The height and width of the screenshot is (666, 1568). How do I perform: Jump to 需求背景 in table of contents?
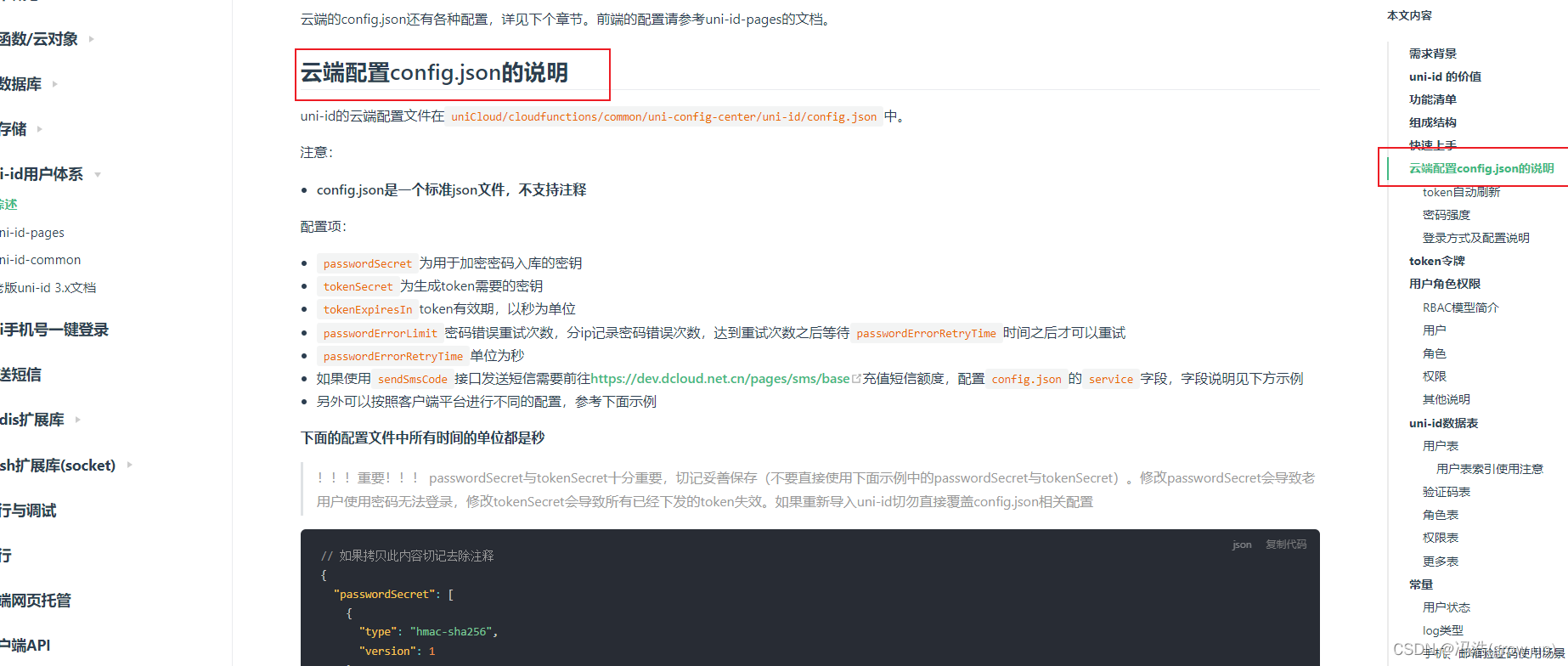1433,54
